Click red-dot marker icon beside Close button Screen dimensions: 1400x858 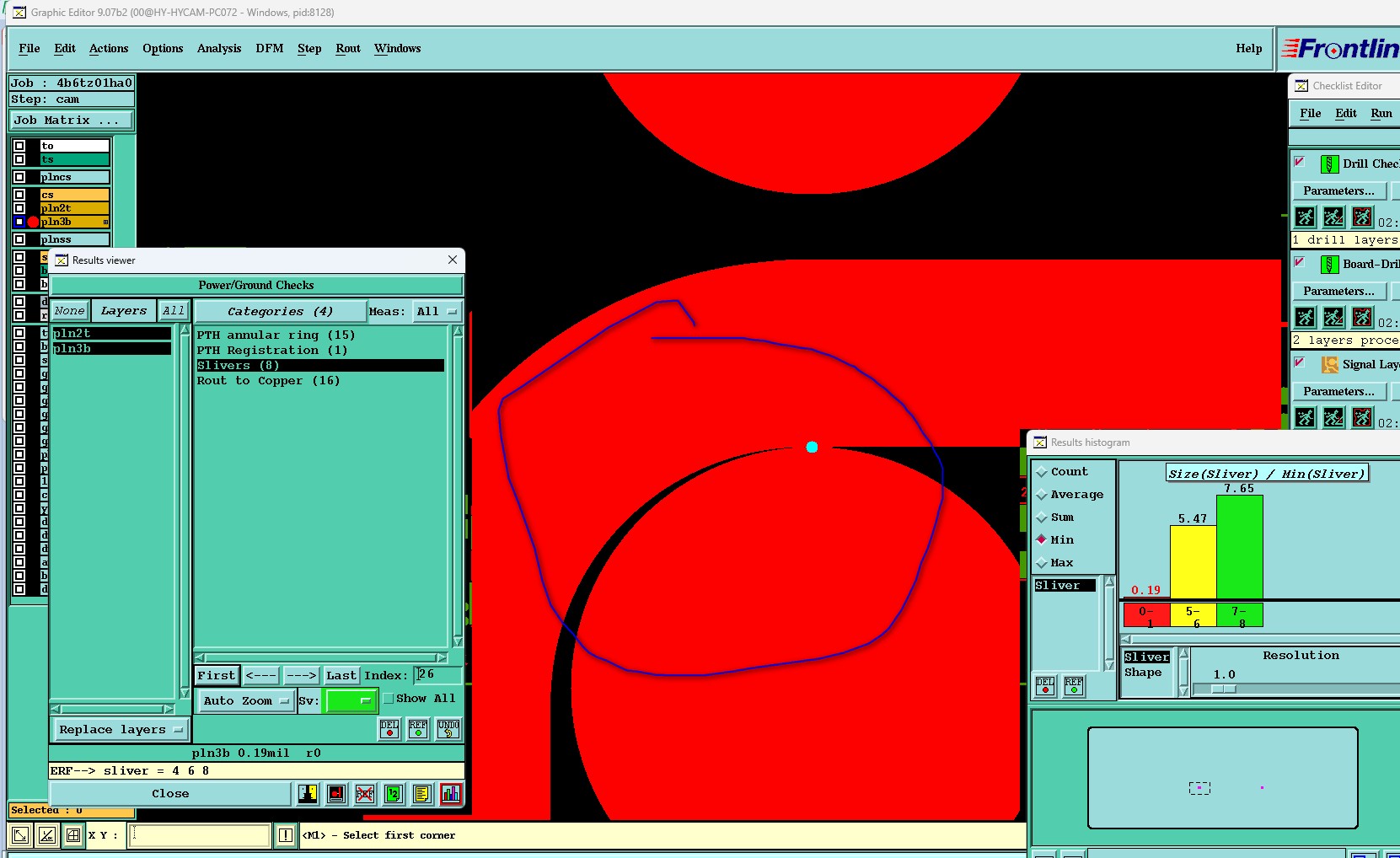point(336,794)
